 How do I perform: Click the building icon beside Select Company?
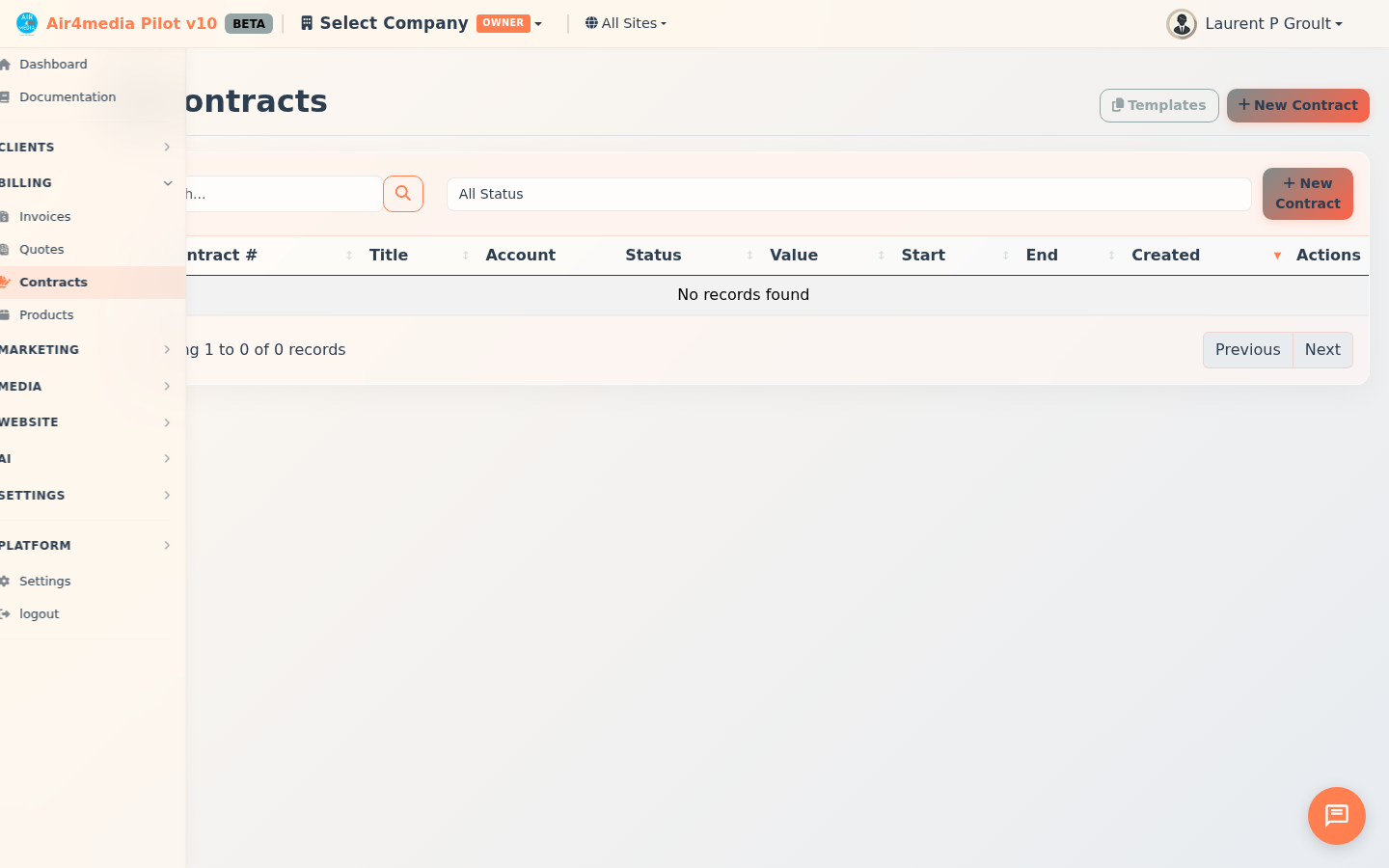[x=307, y=23]
